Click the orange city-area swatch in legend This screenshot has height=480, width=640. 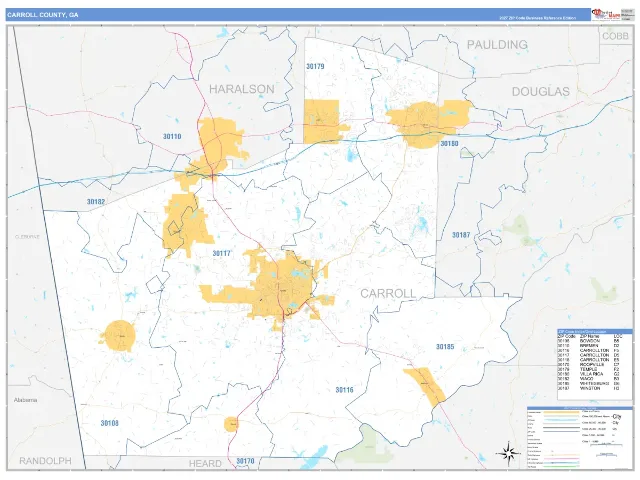click(x=562, y=412)
